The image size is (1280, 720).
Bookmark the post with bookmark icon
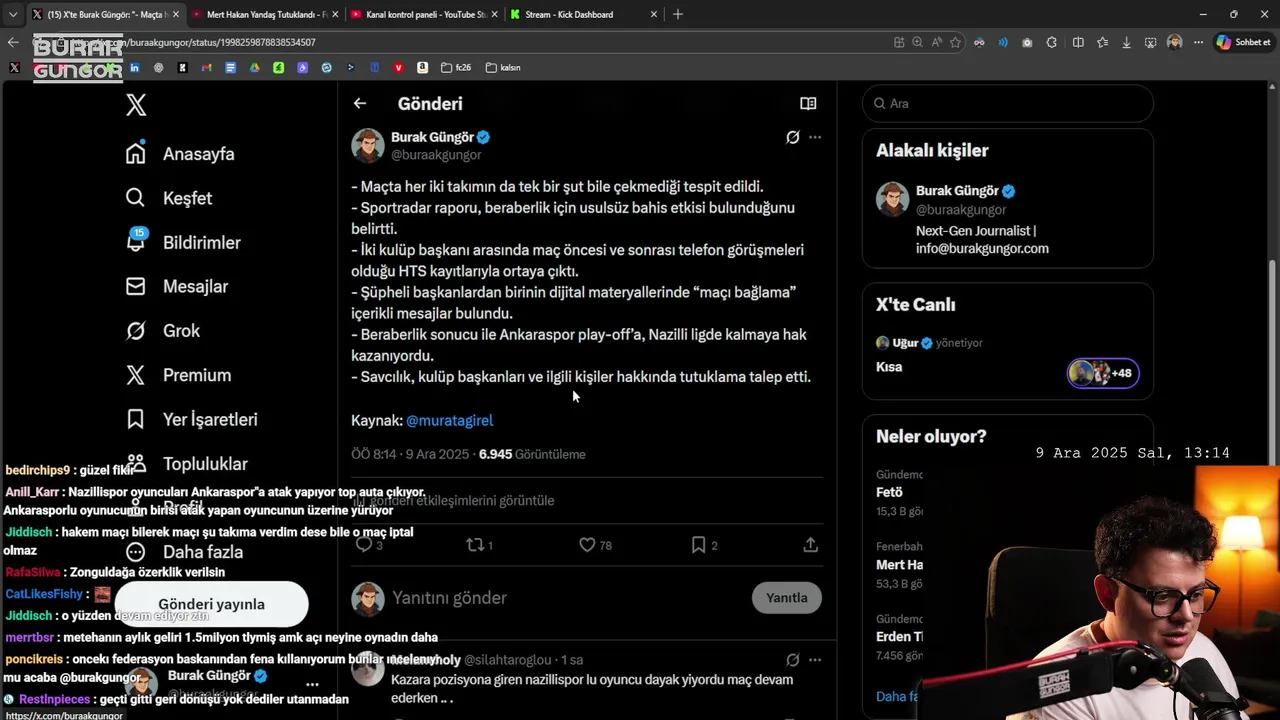[x=699, y=545]
